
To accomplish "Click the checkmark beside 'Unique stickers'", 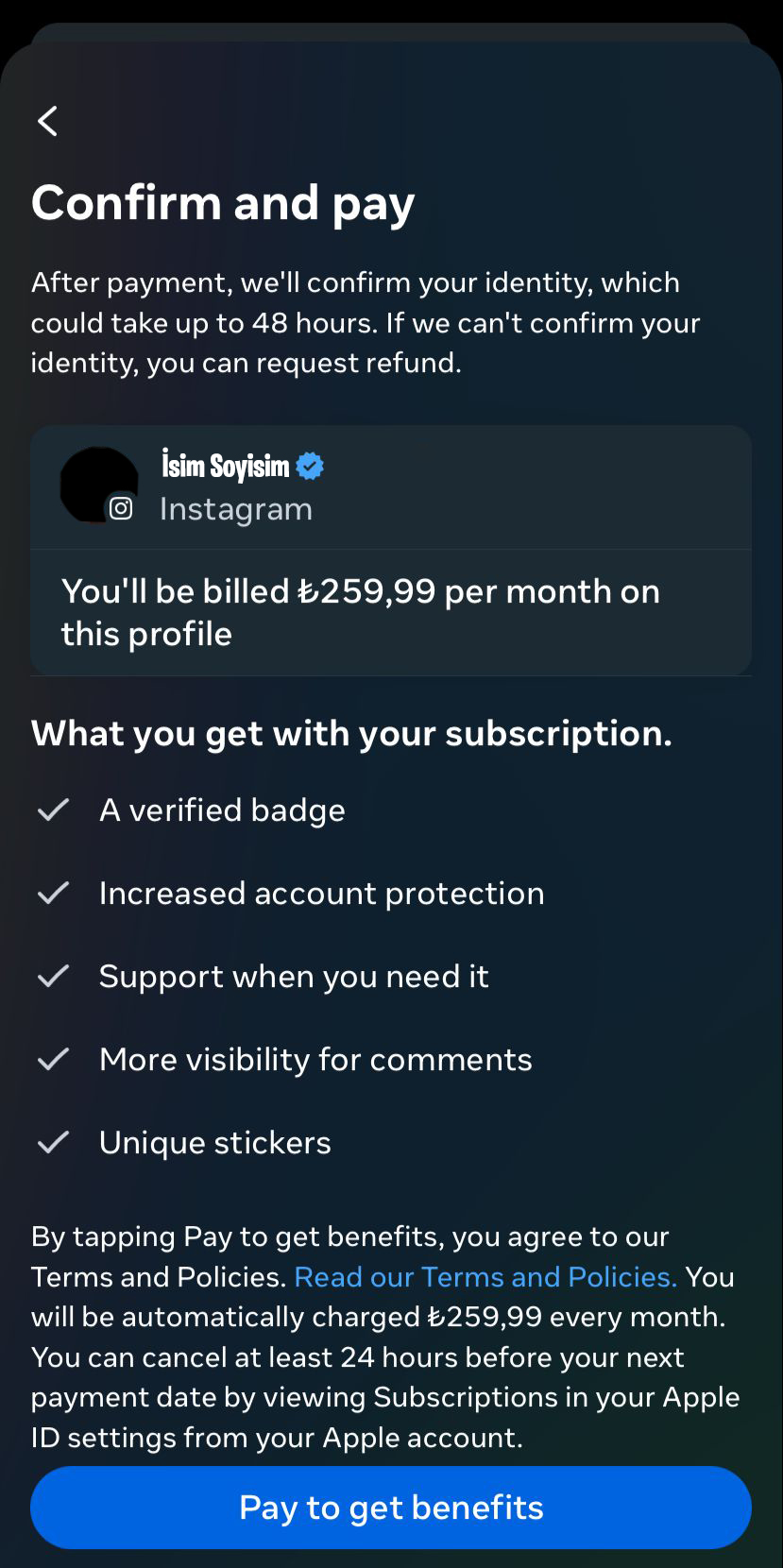I will click(54, 1142).
